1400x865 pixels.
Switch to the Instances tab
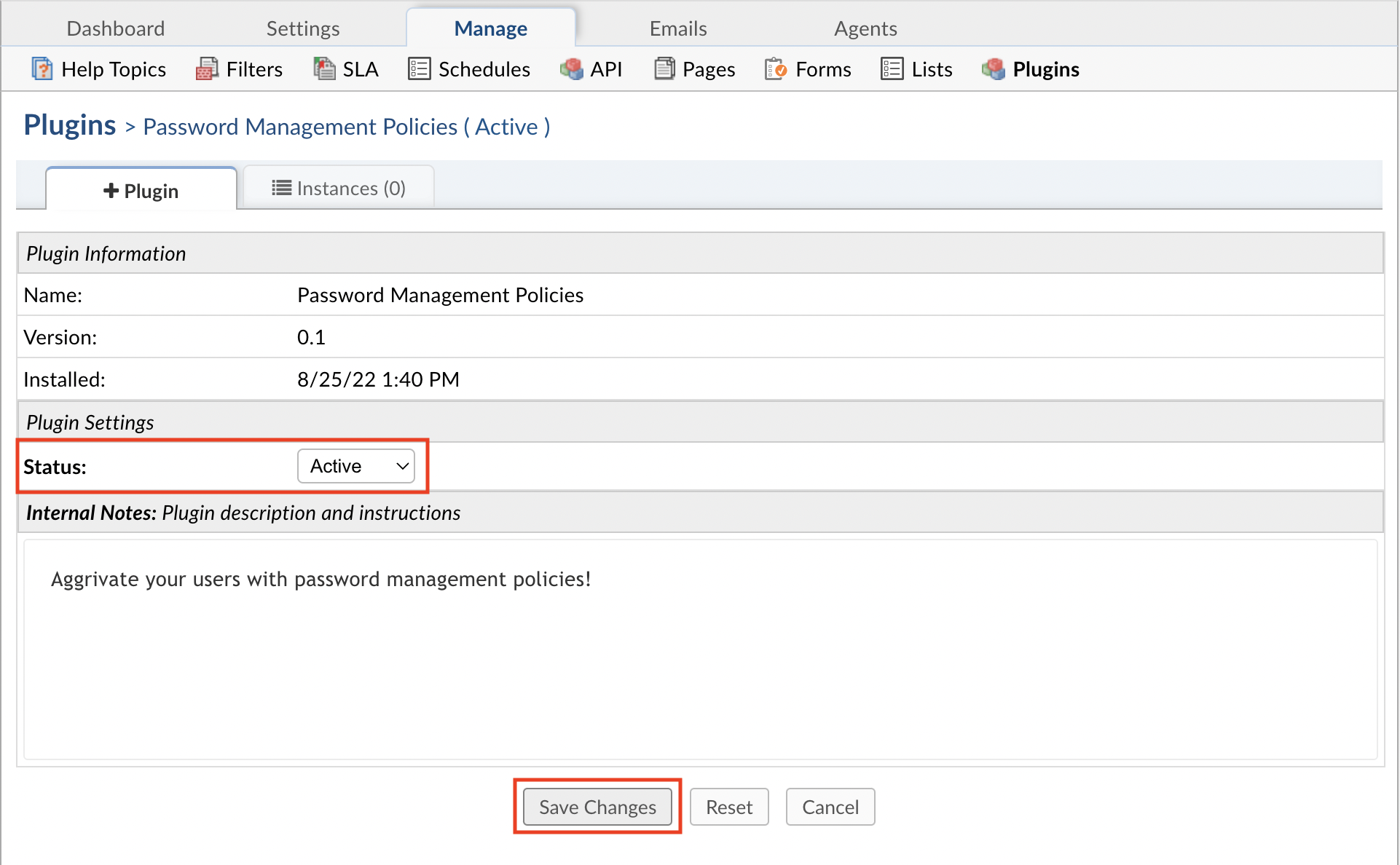click(x=337, y=188)
